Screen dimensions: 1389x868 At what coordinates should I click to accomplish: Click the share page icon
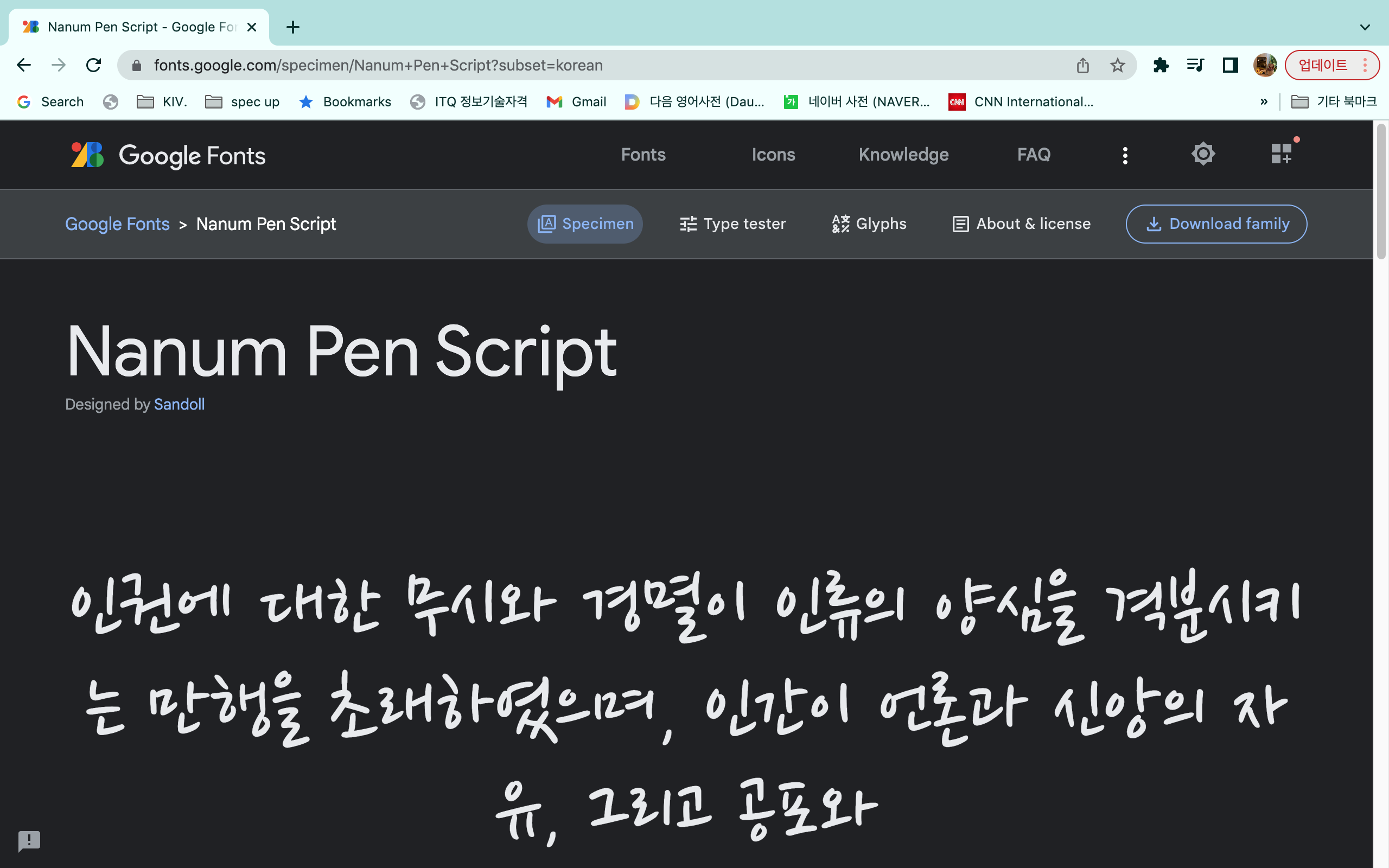pyautogui.click(x=1082, y=66)
